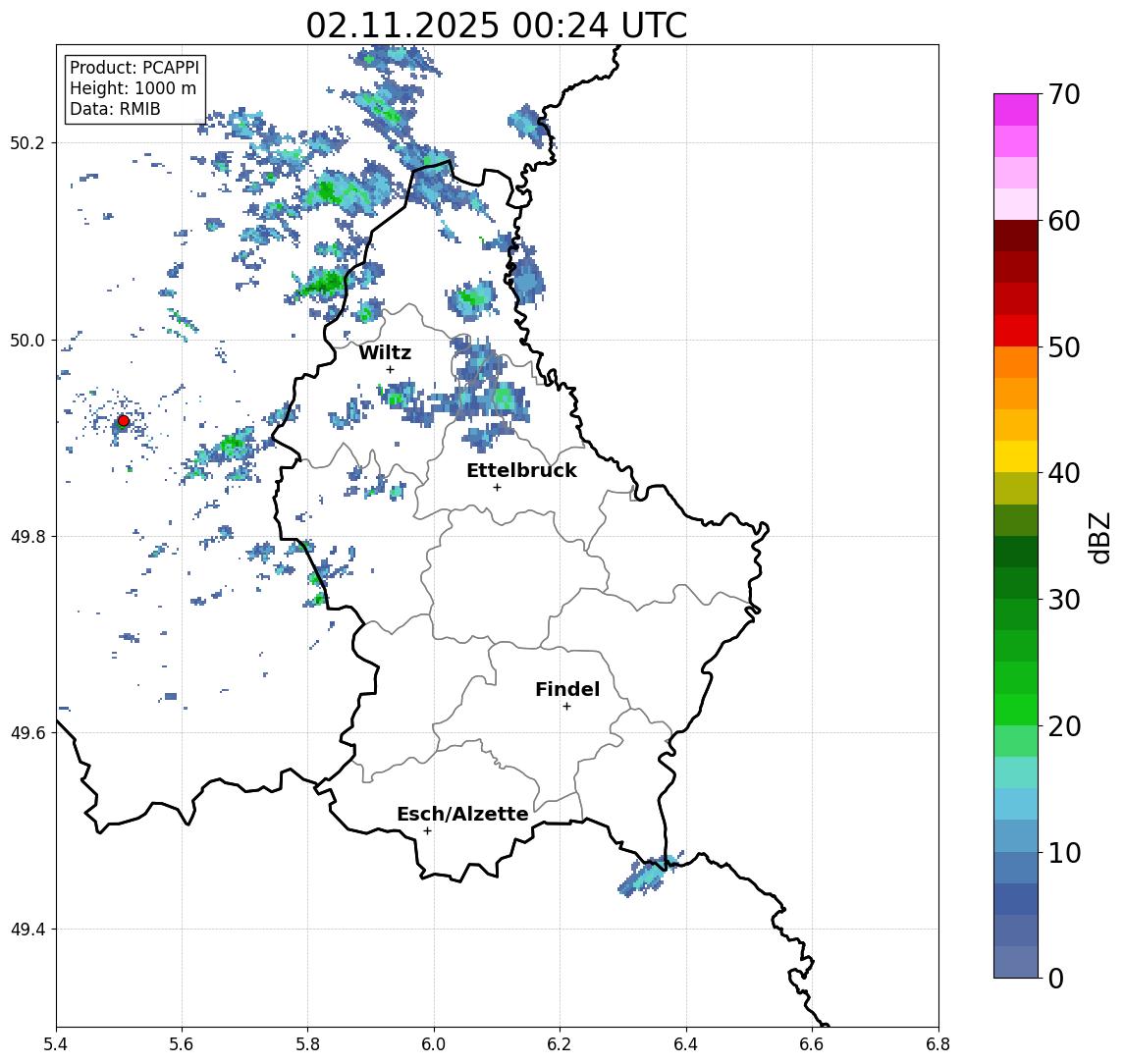Click the Ettelbruck city label
The height and width of the screenshot is (1064, 1124).
tap(521, 470)
